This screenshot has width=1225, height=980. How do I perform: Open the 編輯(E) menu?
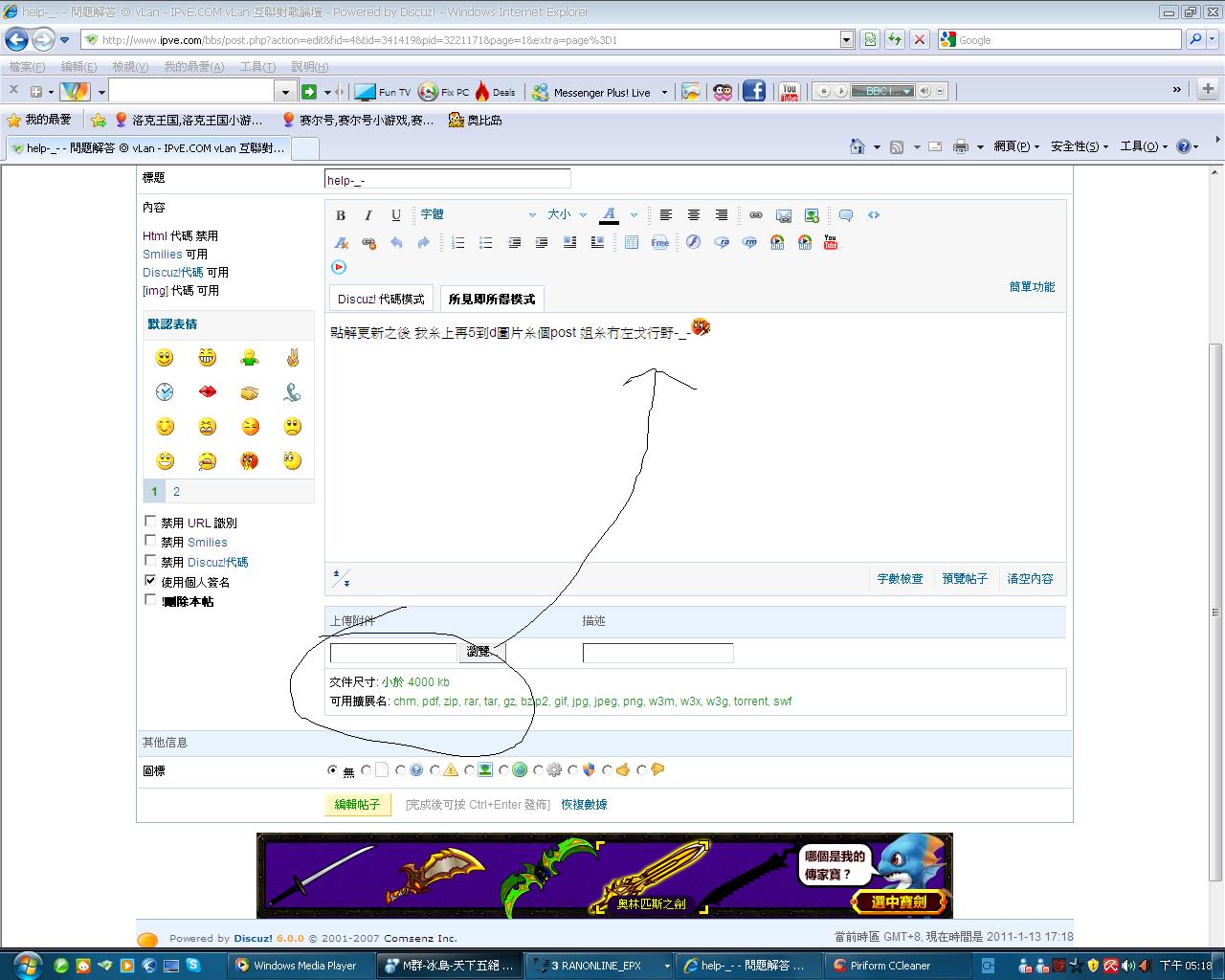(78, 67)
